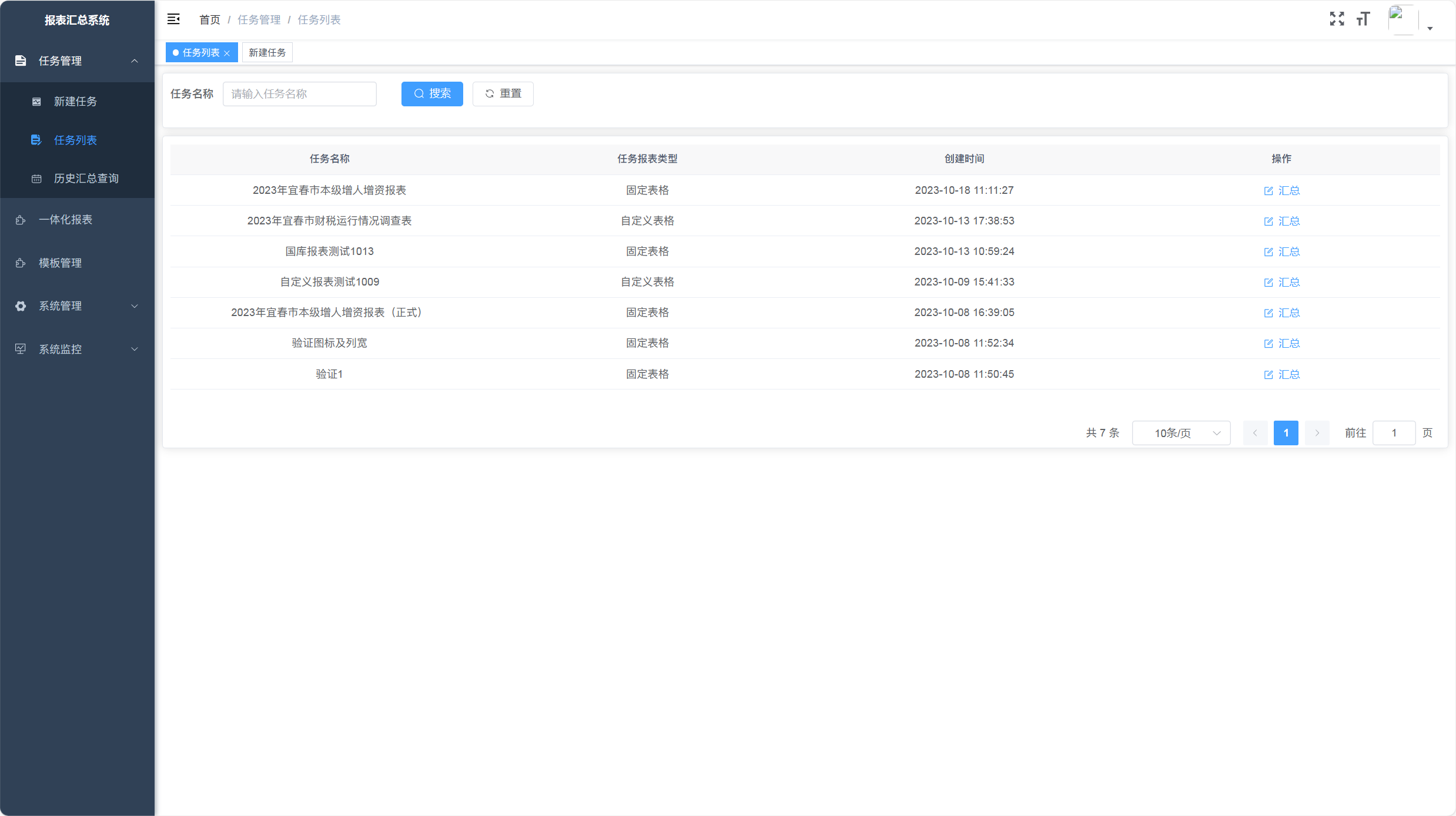This screenshot has width=1456, height=816.
Task: Switch to the 新建任务 tab
Action: click(x=267, y=53)
